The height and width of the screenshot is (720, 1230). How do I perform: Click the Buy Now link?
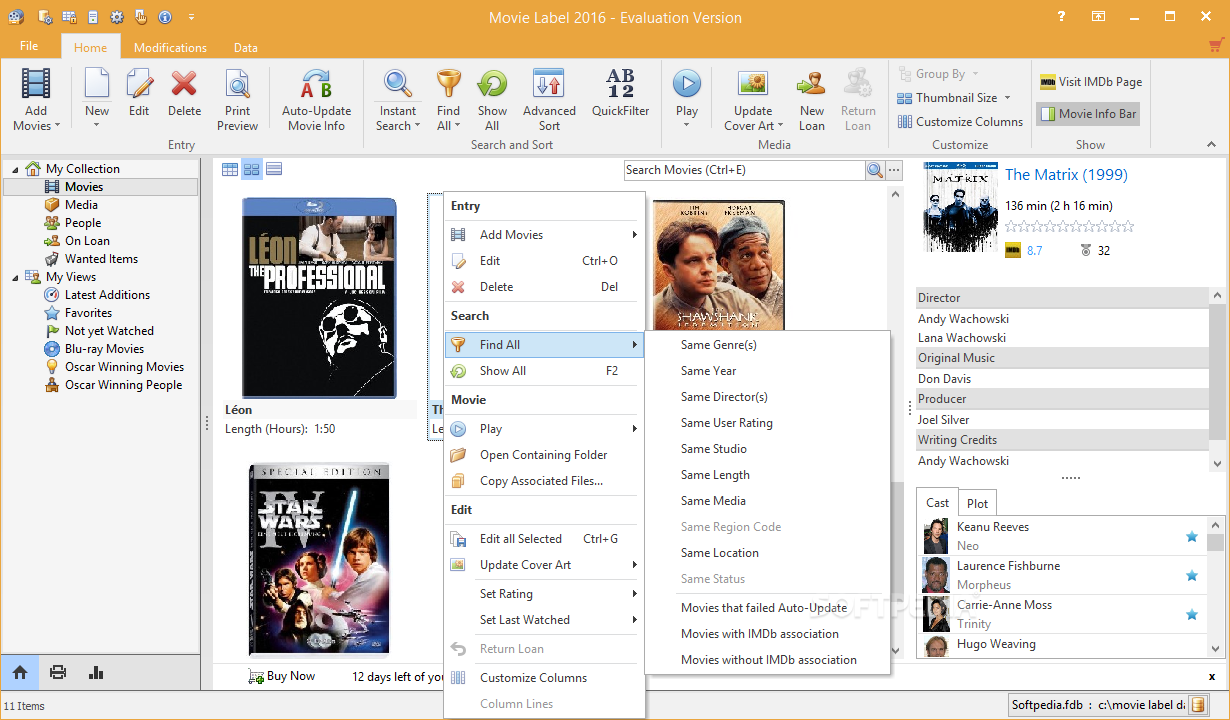coord(281,676)
